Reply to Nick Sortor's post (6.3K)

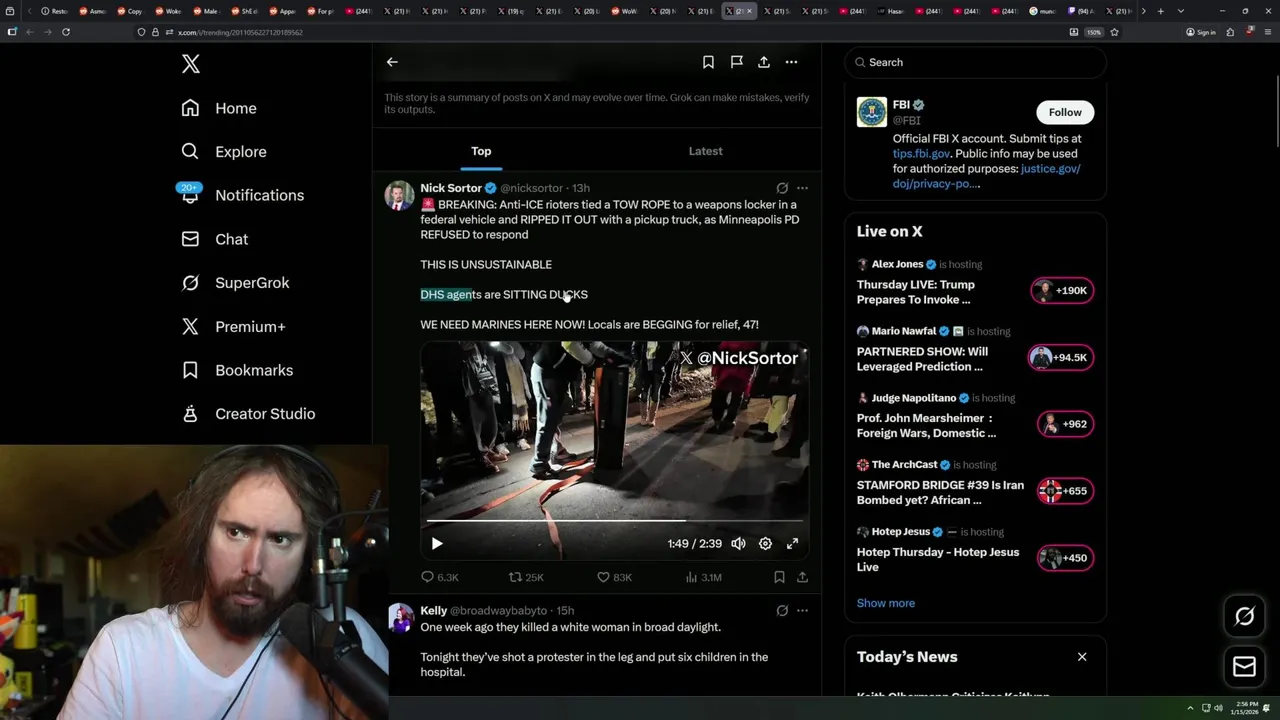point(440,577)
